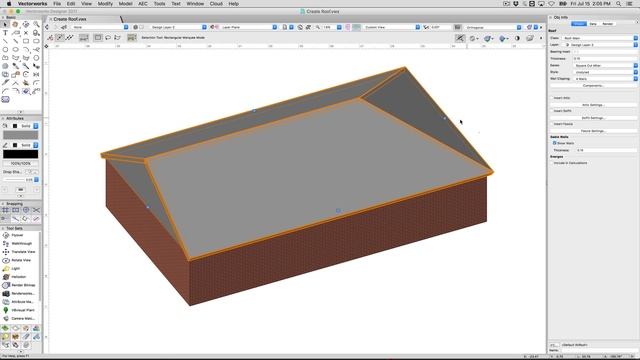
Task: Toggle Snap to Object in Snapping palette
Action: [16, 210]
